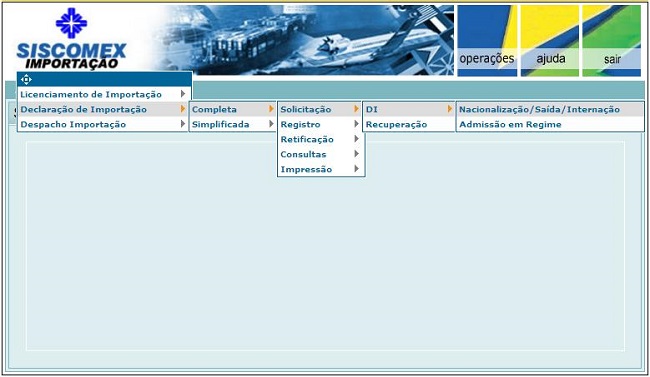This screenshot has height=377, width=650.
Task: Choose the Completa menu entry
Action: (x=233, y=109)
